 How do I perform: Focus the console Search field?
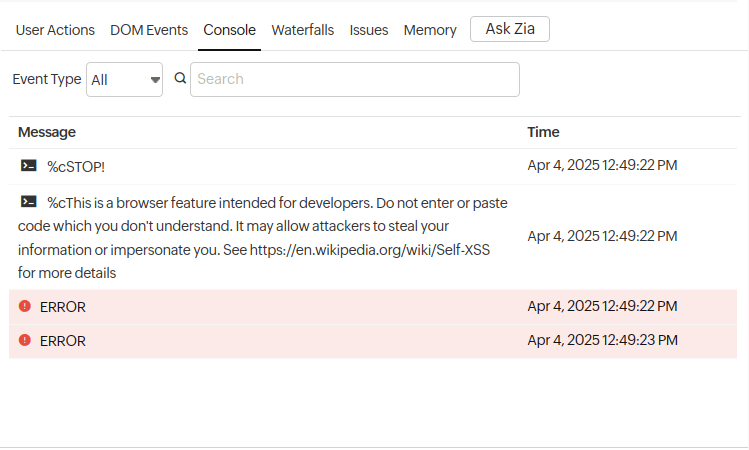click(355, 80)
